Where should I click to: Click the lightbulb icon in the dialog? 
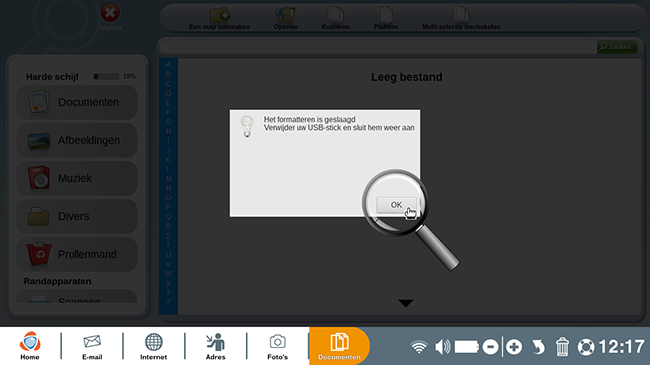247,126
